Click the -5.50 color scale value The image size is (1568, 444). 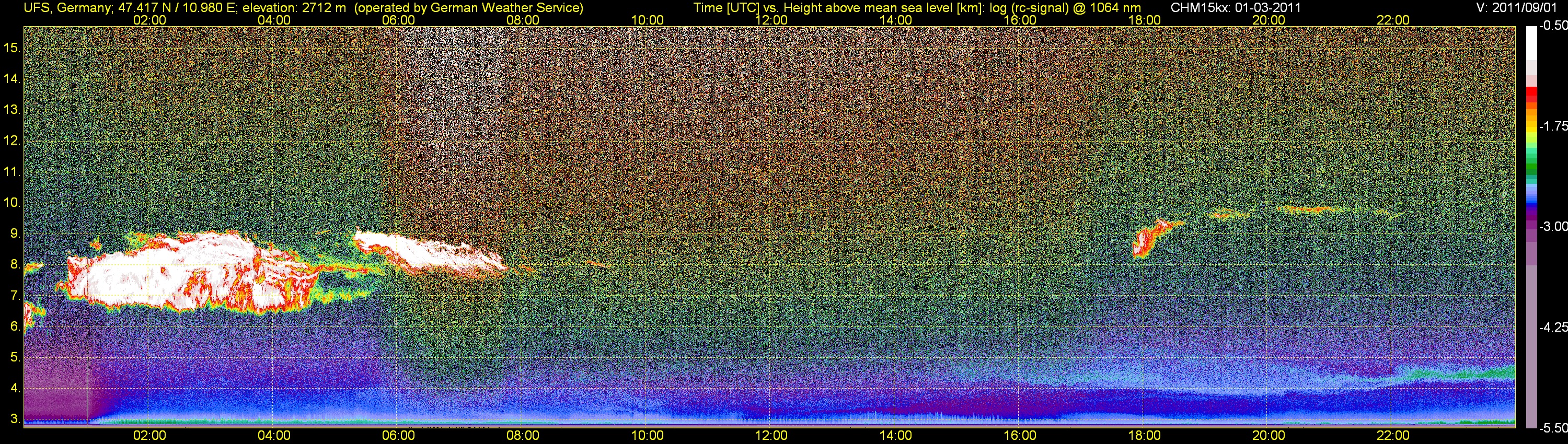pyautogui.click(x=1553, y=428)
